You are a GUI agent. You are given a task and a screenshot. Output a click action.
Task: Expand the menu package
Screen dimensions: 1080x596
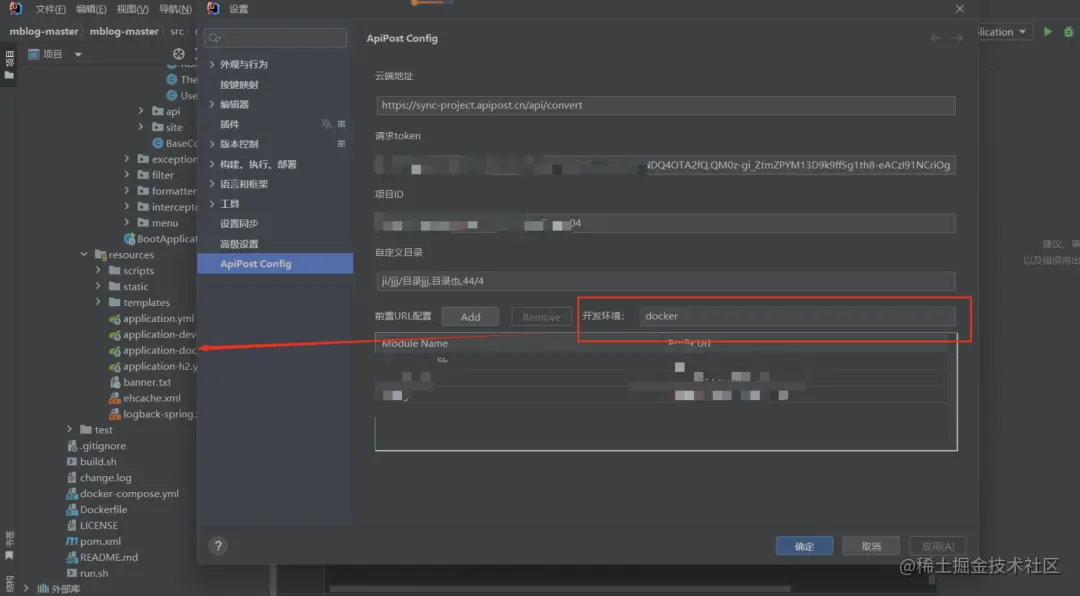pyautogui.click(x=127, y=223)
